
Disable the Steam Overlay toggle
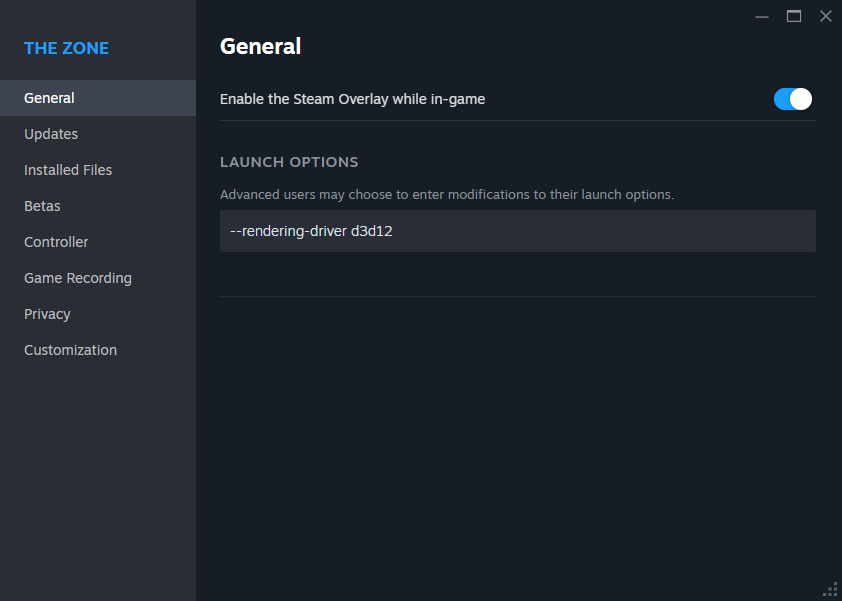tap(792, 99)
